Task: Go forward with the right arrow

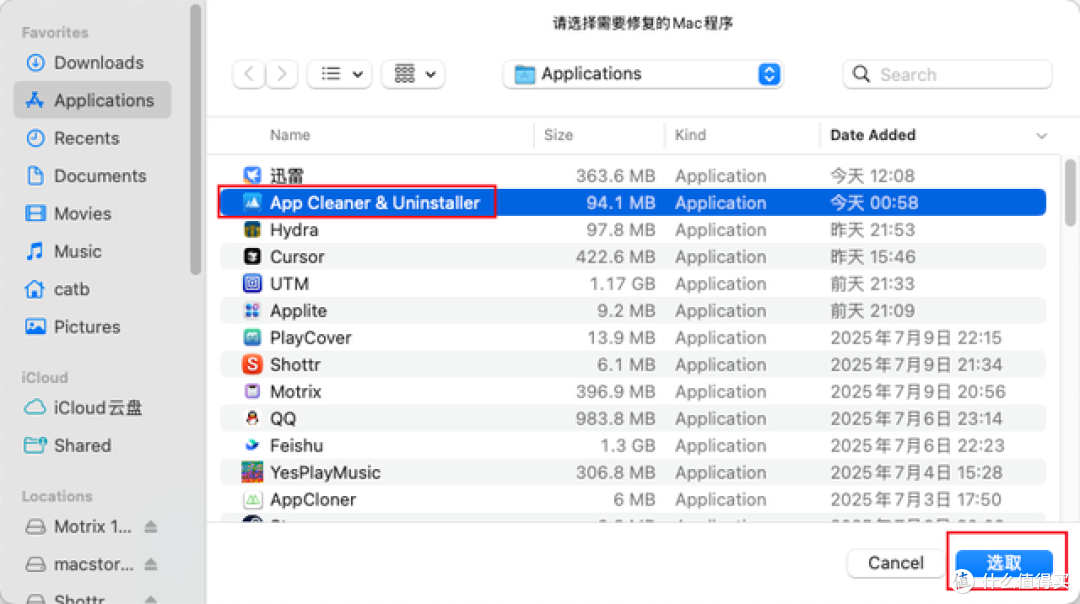Action: click(282, 74)
